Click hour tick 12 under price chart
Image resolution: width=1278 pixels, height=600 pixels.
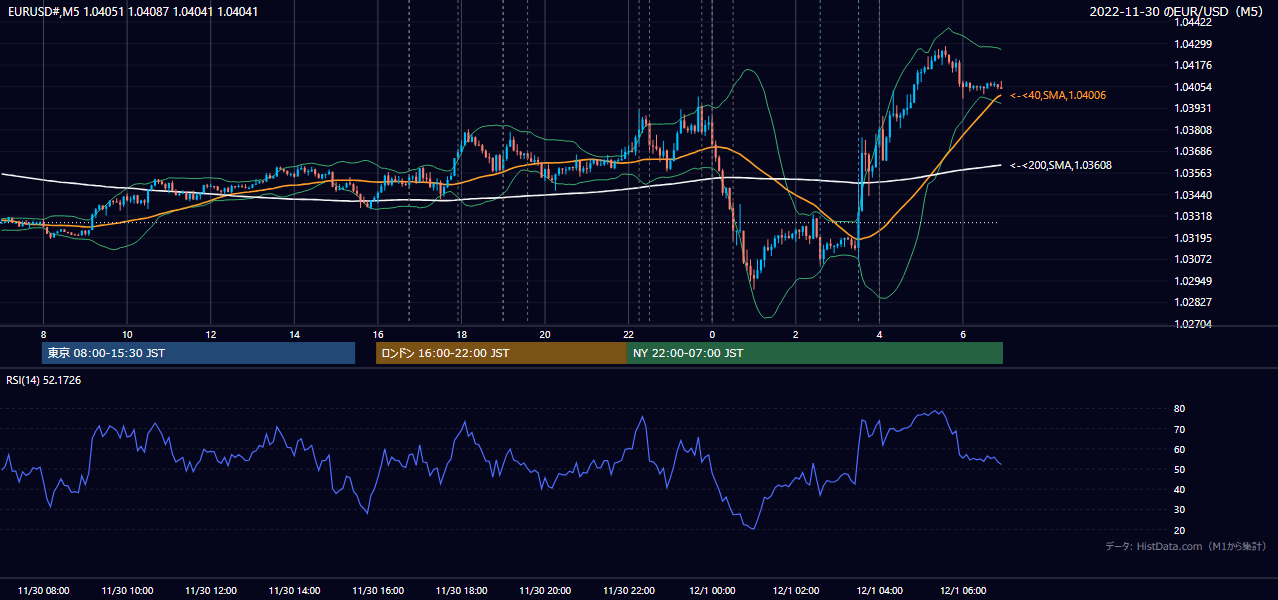[211, 334]
